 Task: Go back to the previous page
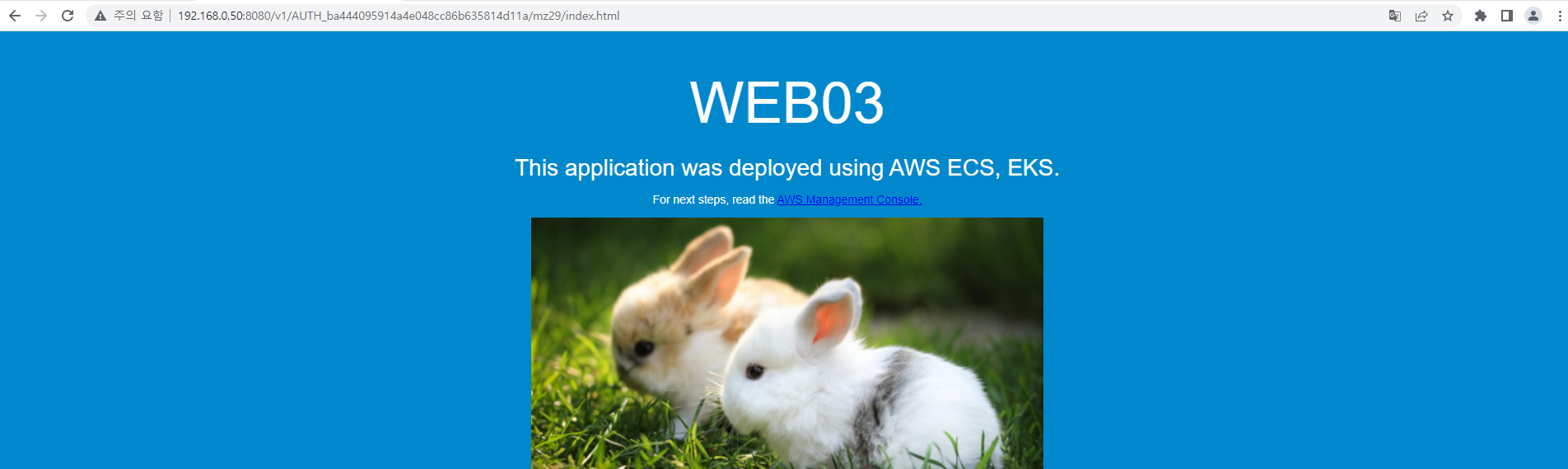[x=15, y=16]
